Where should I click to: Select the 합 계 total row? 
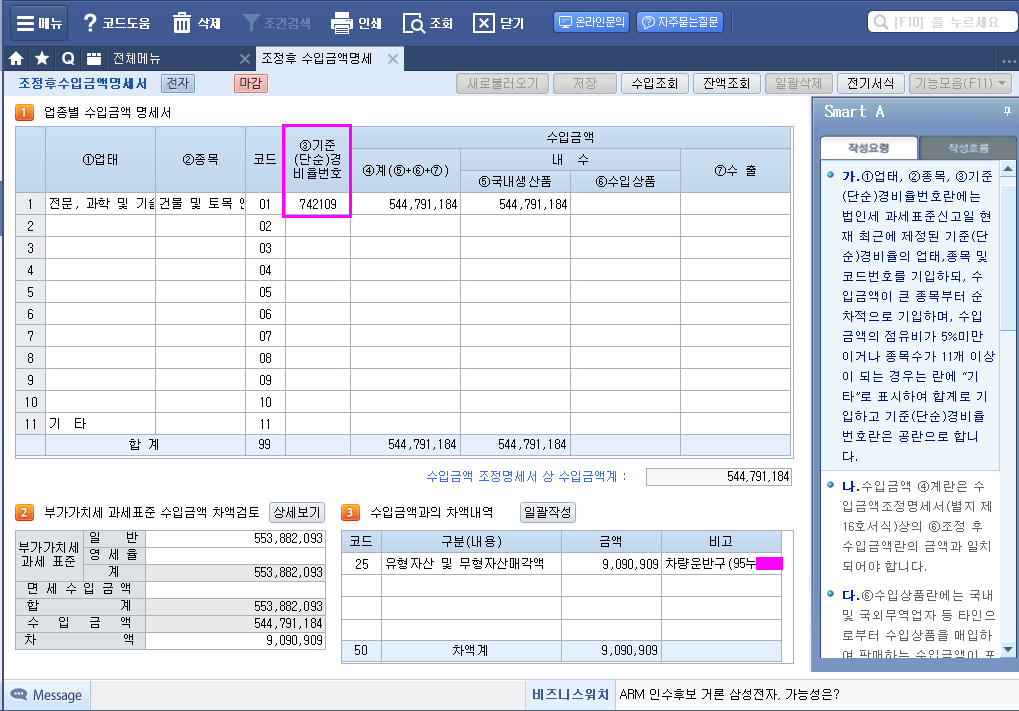403,445
